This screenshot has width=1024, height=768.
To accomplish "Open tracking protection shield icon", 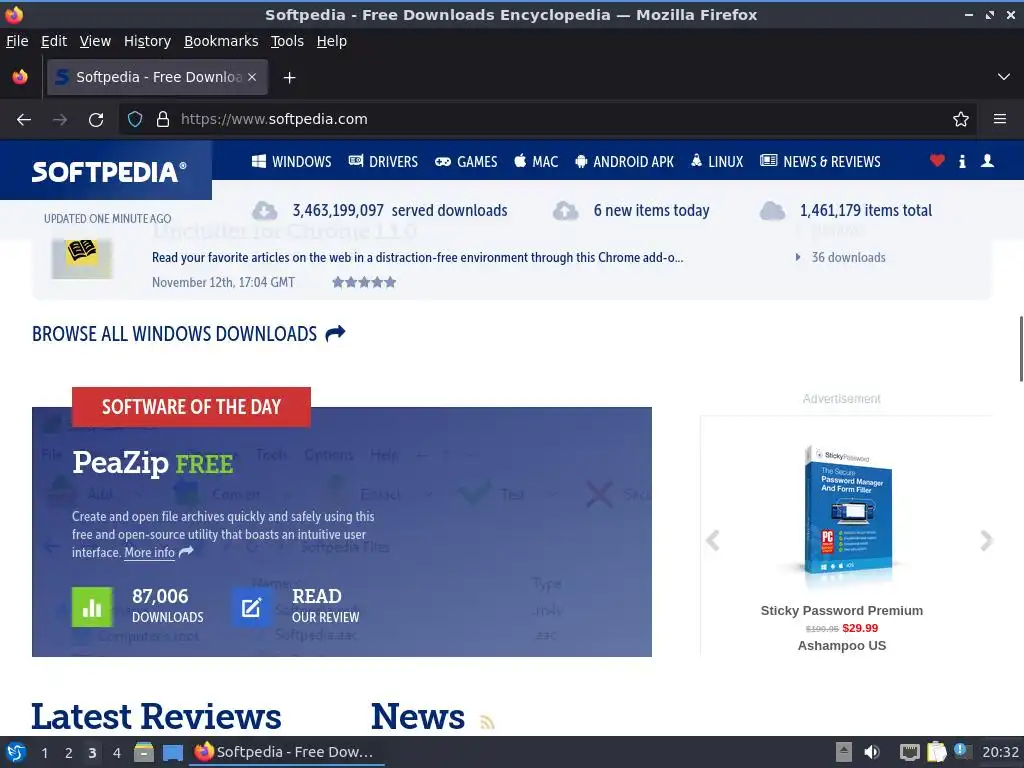I will (x=135, y=120).
